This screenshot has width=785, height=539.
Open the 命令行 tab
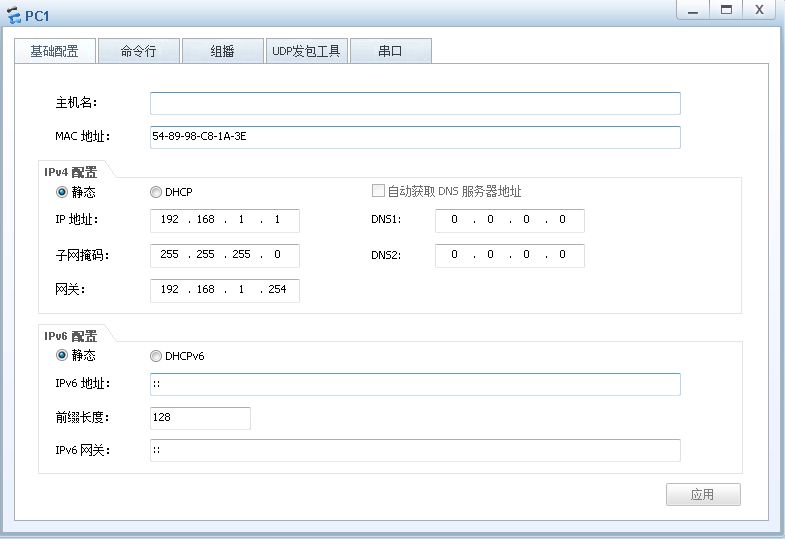(x=139, y=51)
